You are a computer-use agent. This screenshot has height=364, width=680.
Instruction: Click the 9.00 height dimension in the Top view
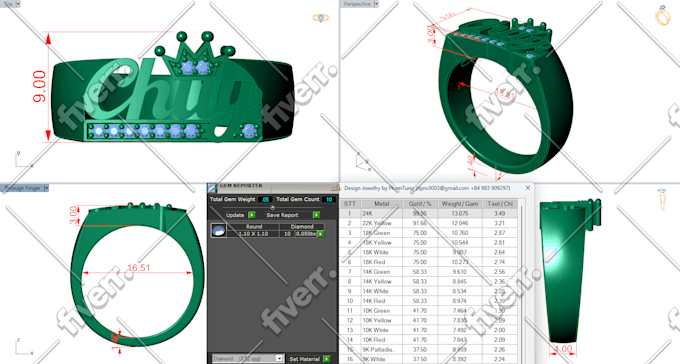click(x=39, y=86)
